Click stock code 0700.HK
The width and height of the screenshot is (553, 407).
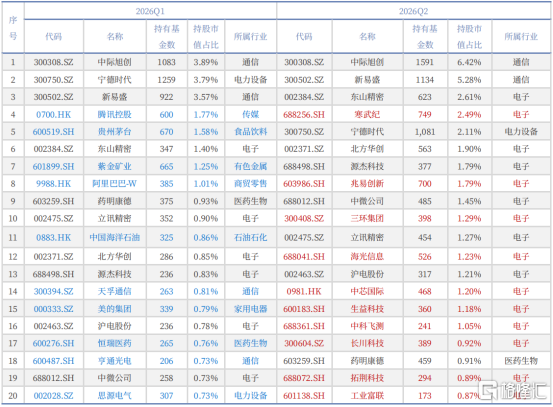[54, 115]
